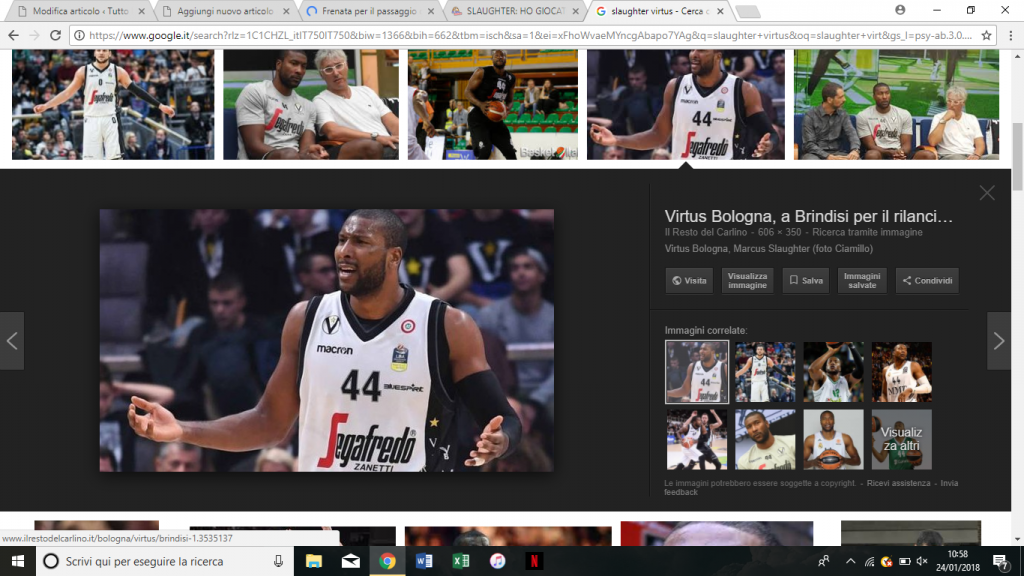Click the Cortana microphone icon
1024x576 pixels.
click(278, 561)
